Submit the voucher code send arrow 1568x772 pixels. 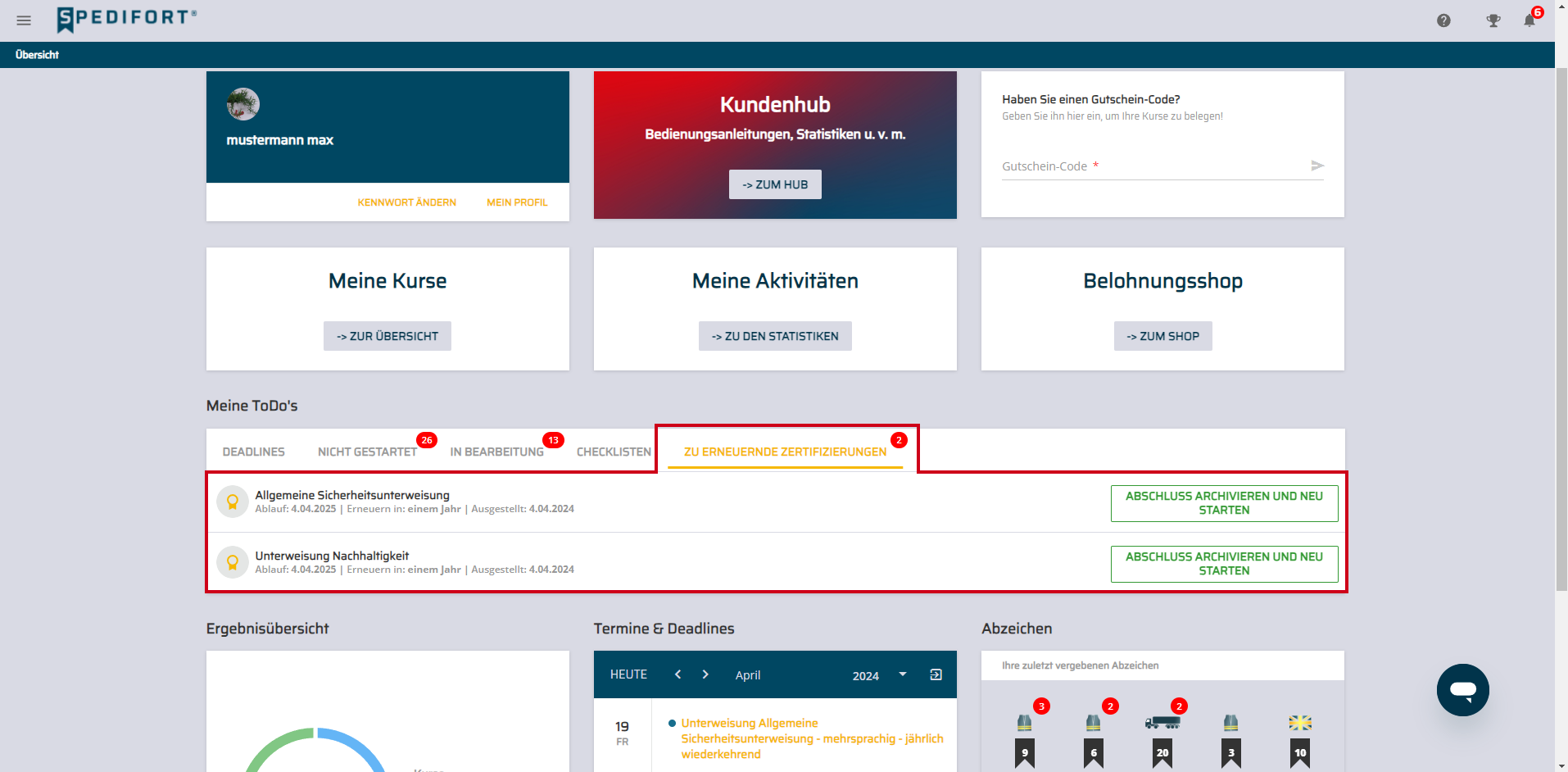(x=1317, y=166)
